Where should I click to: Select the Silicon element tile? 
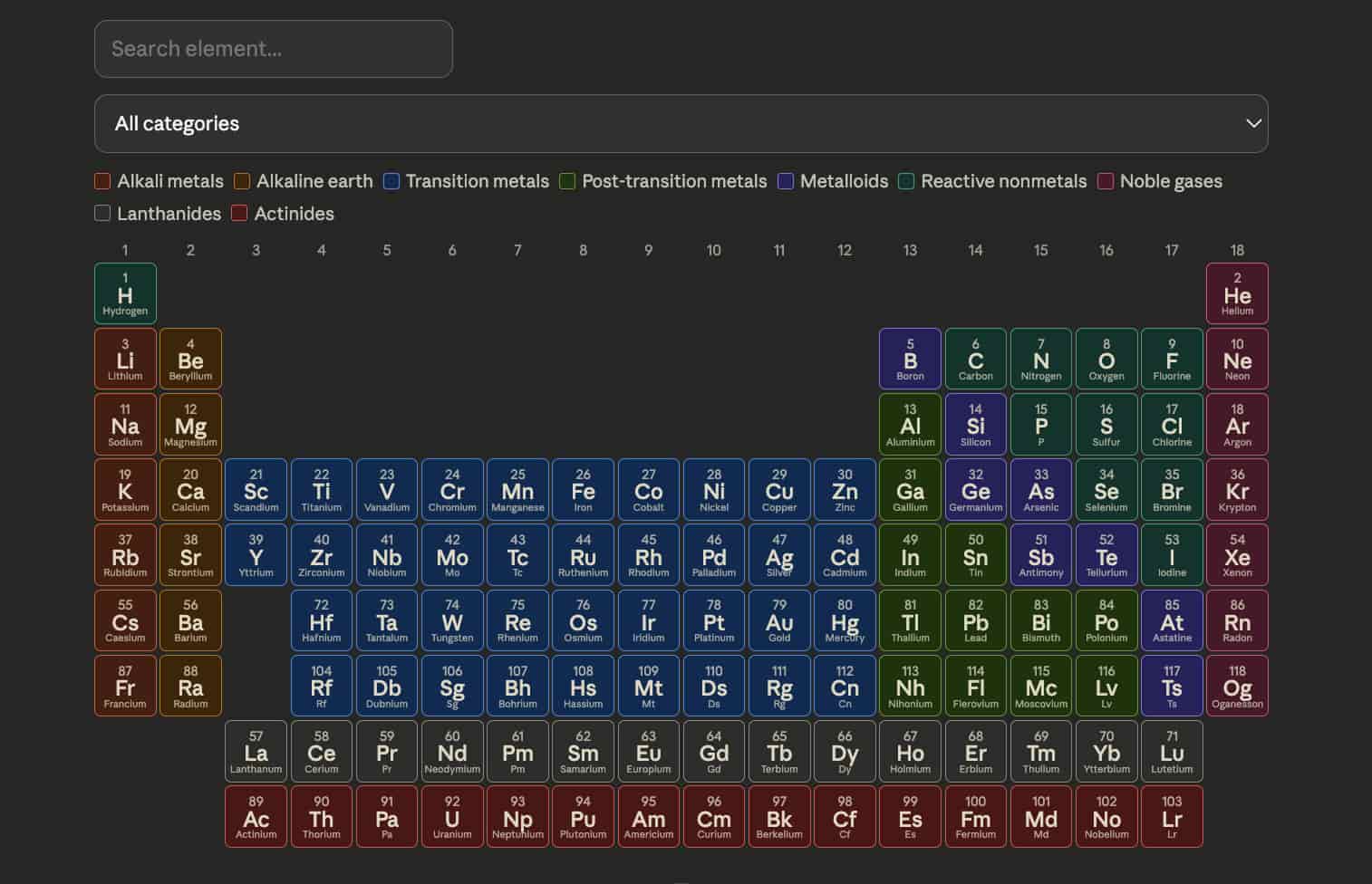pos(975,425)
